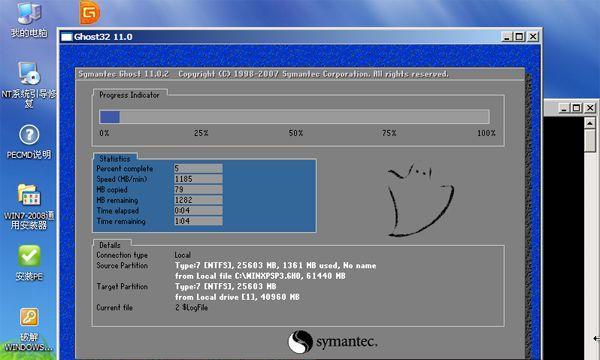
Task: Launch the 破解WINDOWS key icon
Action: click(29, 330)
